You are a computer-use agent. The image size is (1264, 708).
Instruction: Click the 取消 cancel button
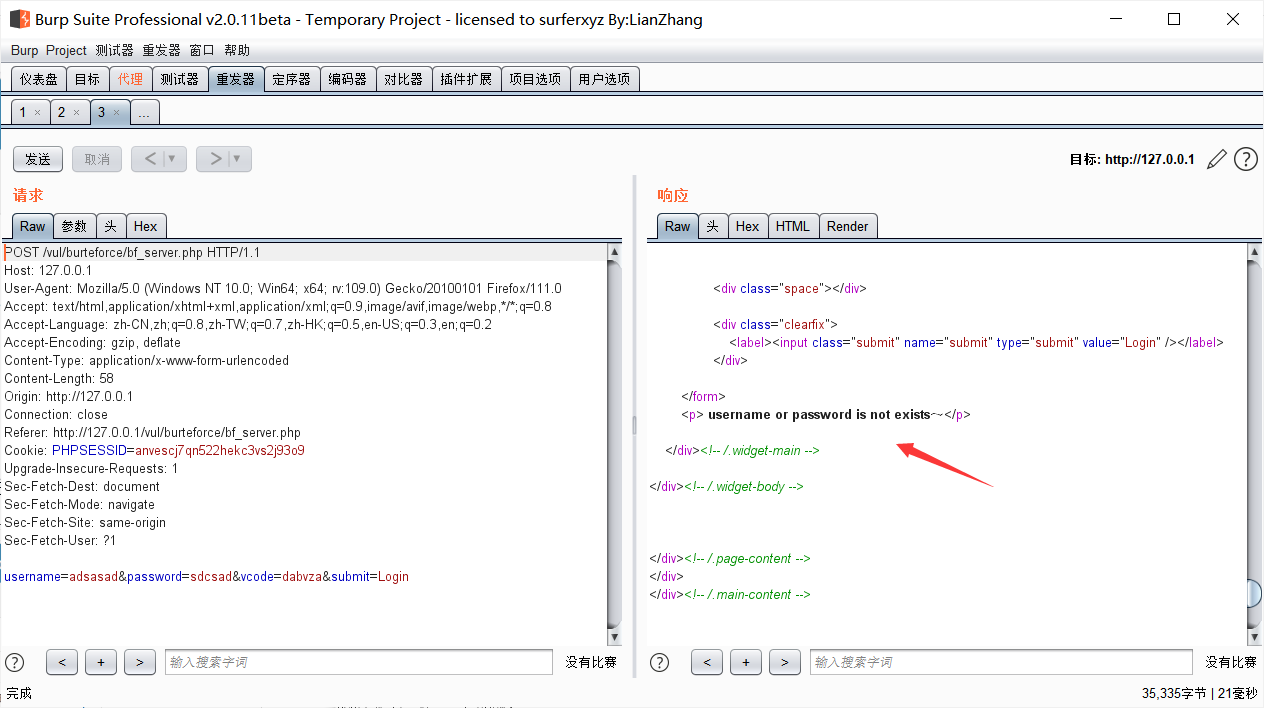pyautogui.click(x=97, y=159)
